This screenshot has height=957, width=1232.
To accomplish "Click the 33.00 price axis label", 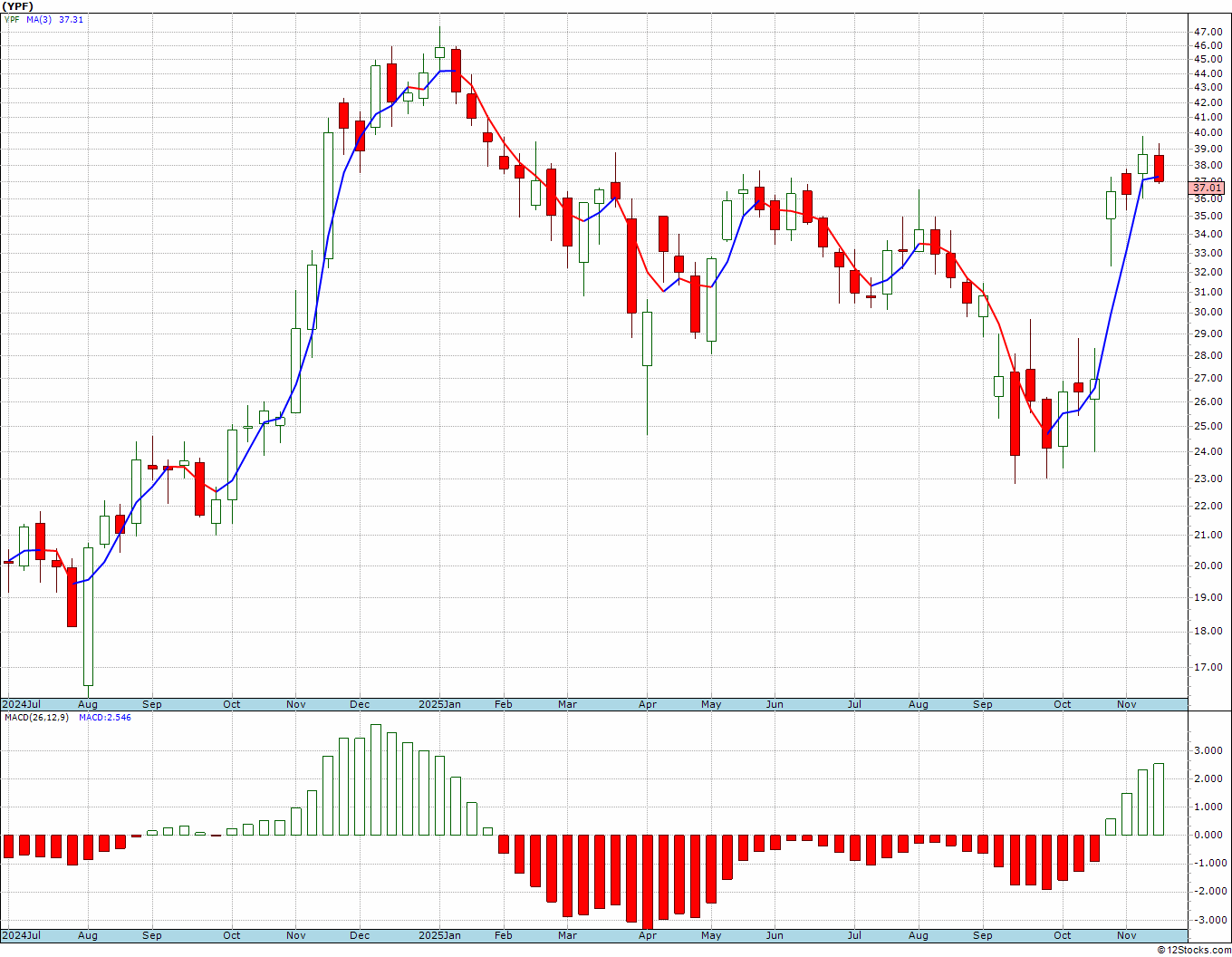I will (1208, 253).
